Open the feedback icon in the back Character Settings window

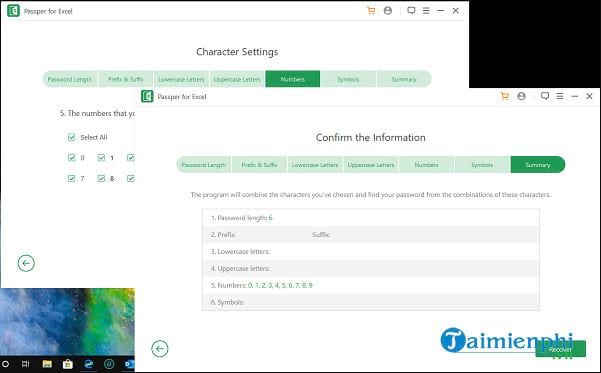[411, 10]
